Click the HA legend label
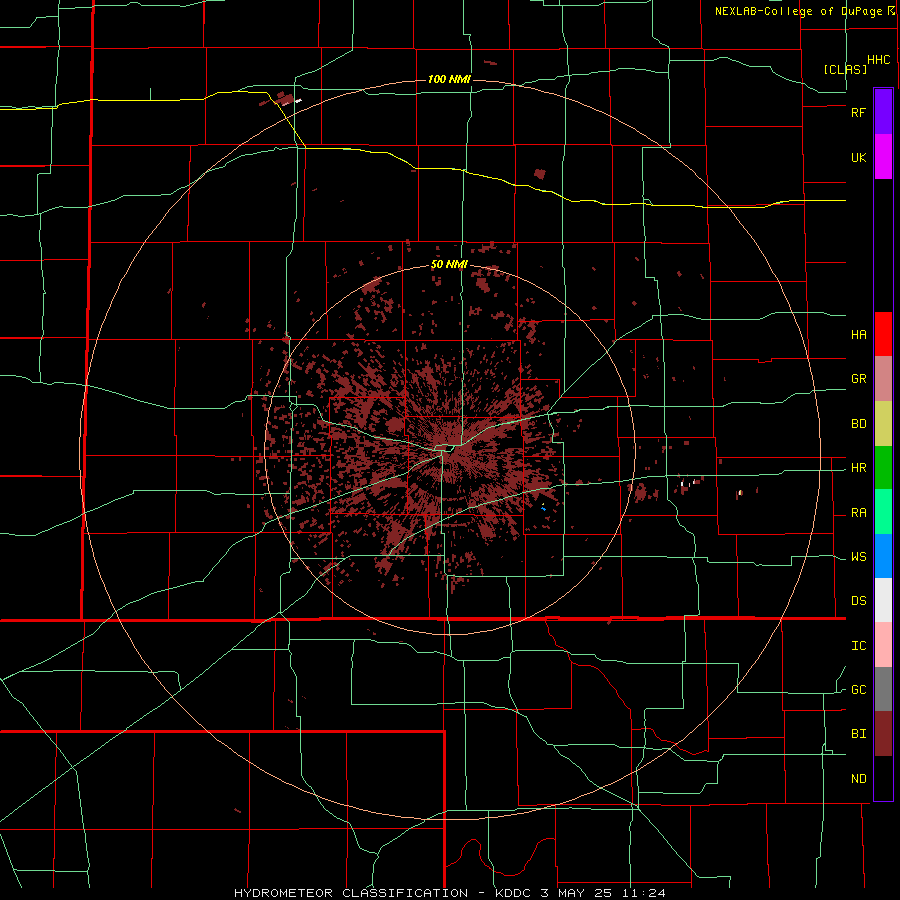The width and height of the screenshot is (900, 900). point(858,335)
